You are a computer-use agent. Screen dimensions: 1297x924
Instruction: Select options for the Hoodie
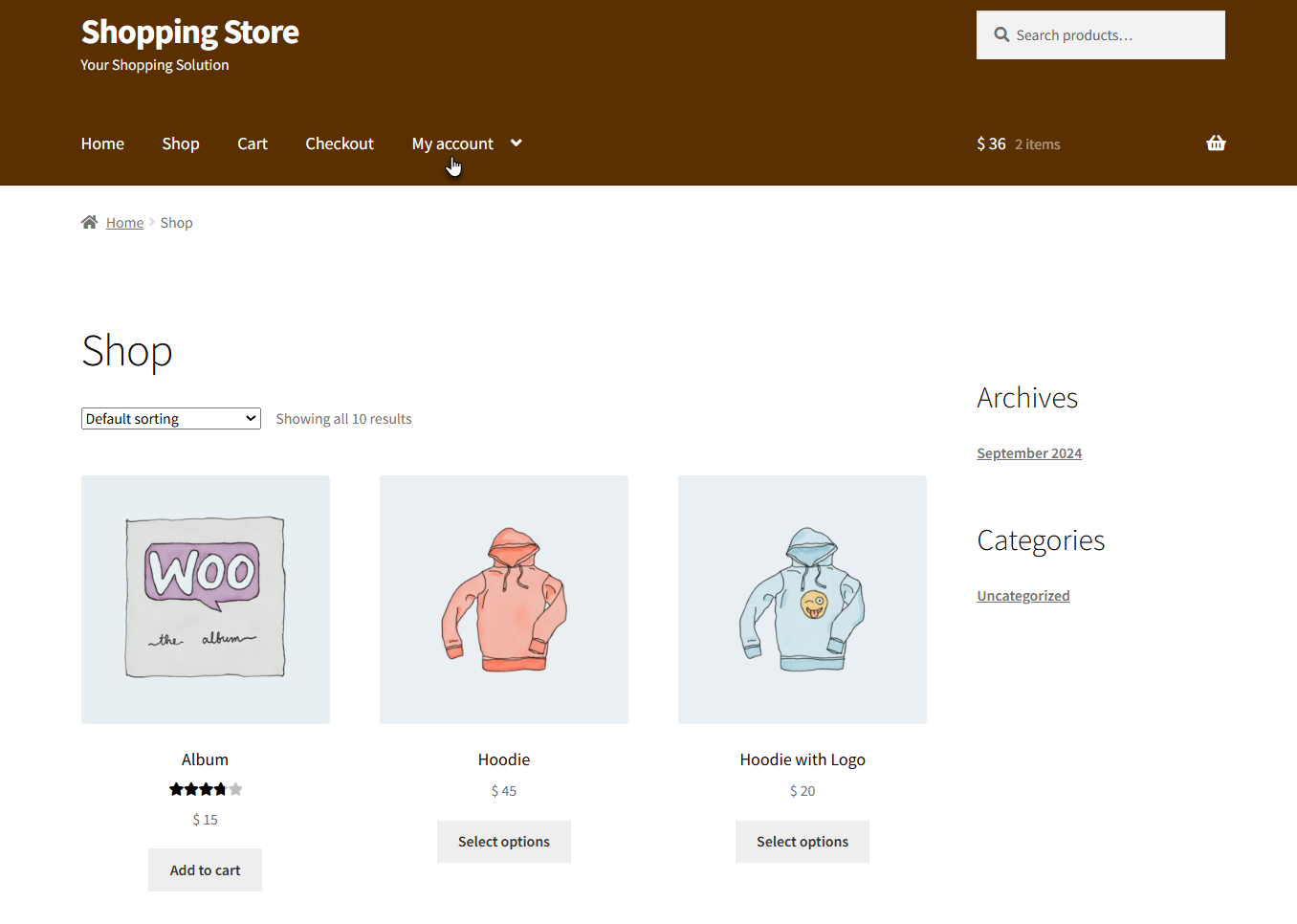pos(504,842)
